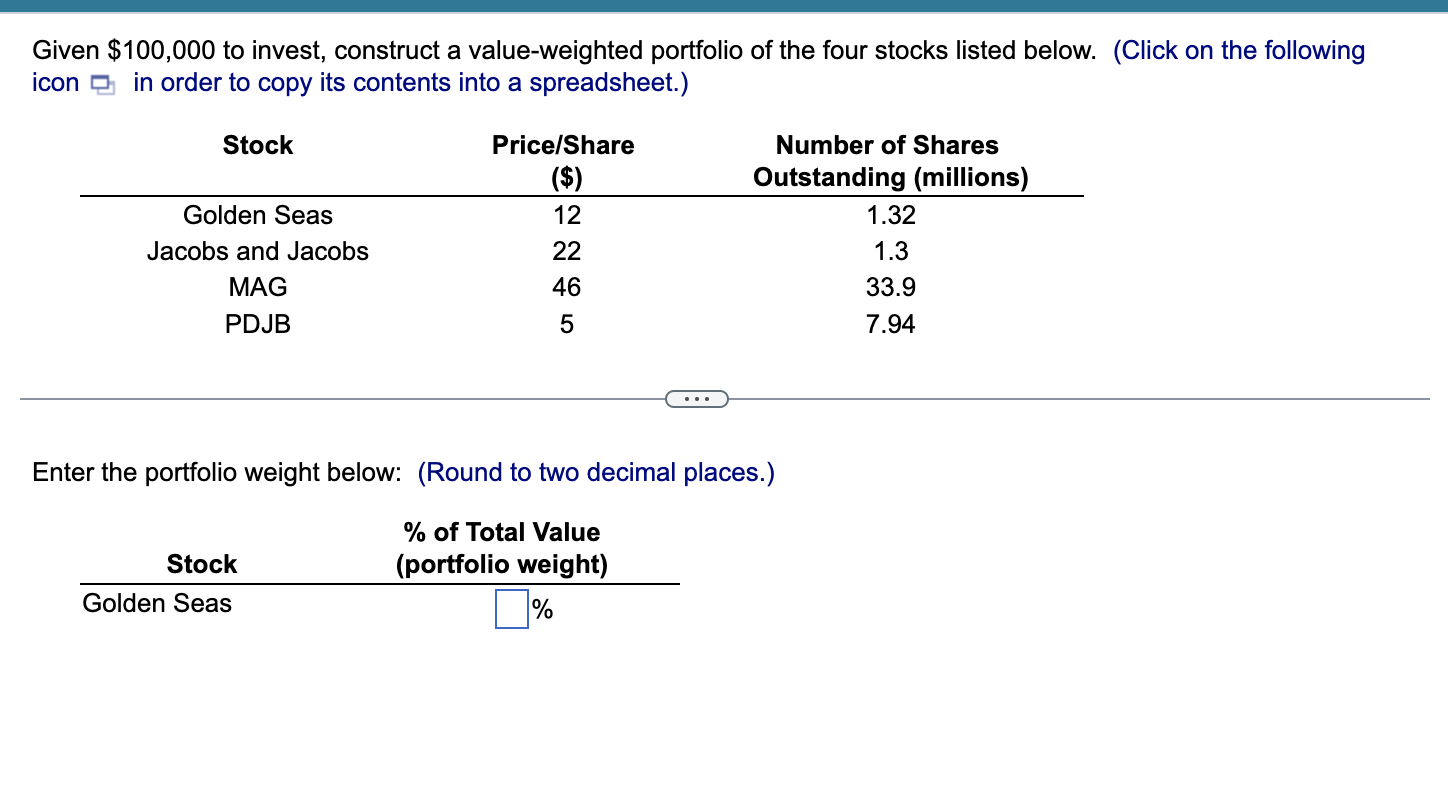Click the Stock header in the data table
Viewport: 1448px width, 810px height.
(x=258, y=146)
